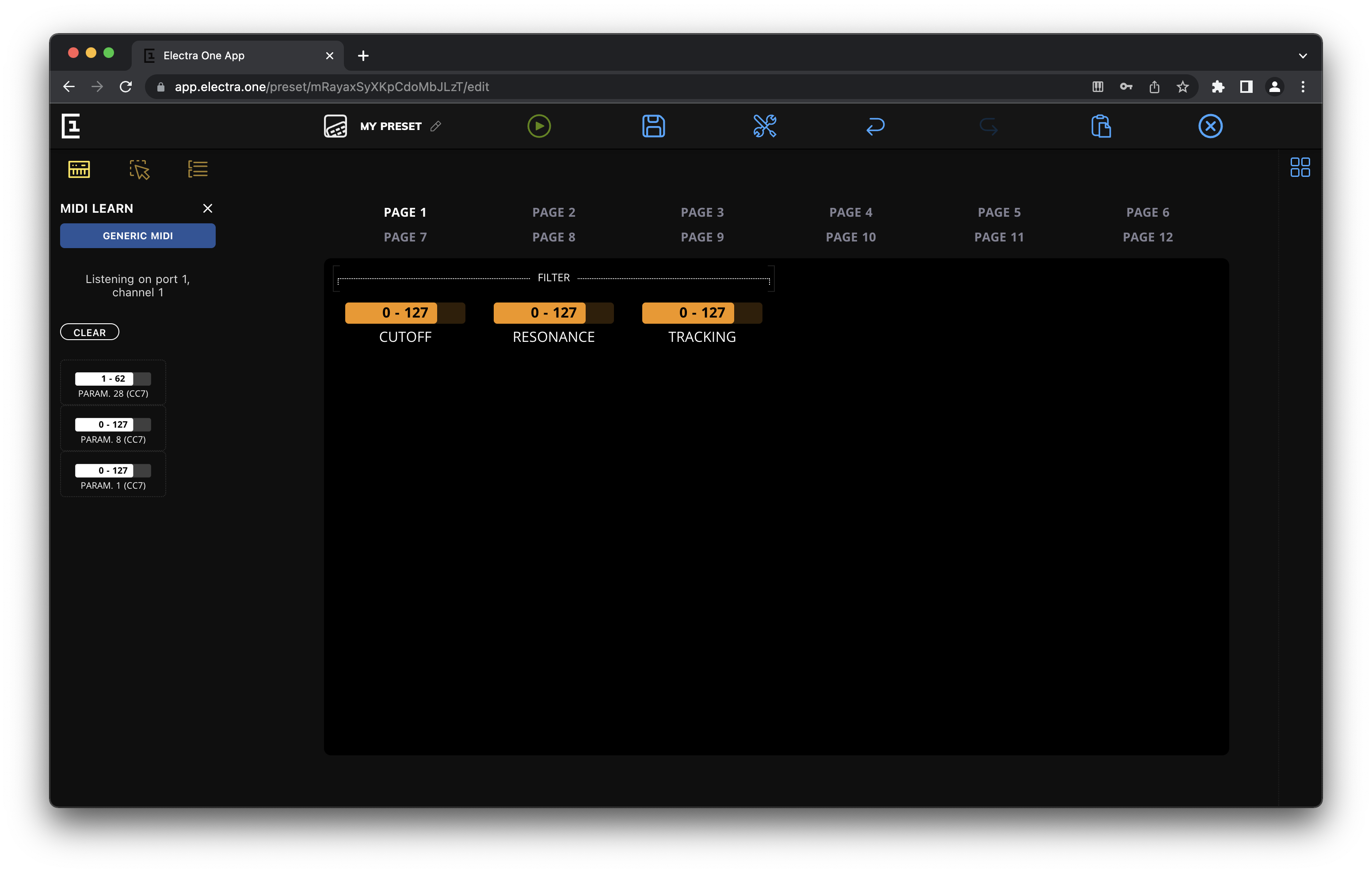1372x873 pixels.
Task: Select the GENERIC MIDI mode button
Action: click(x=137, y=236)
